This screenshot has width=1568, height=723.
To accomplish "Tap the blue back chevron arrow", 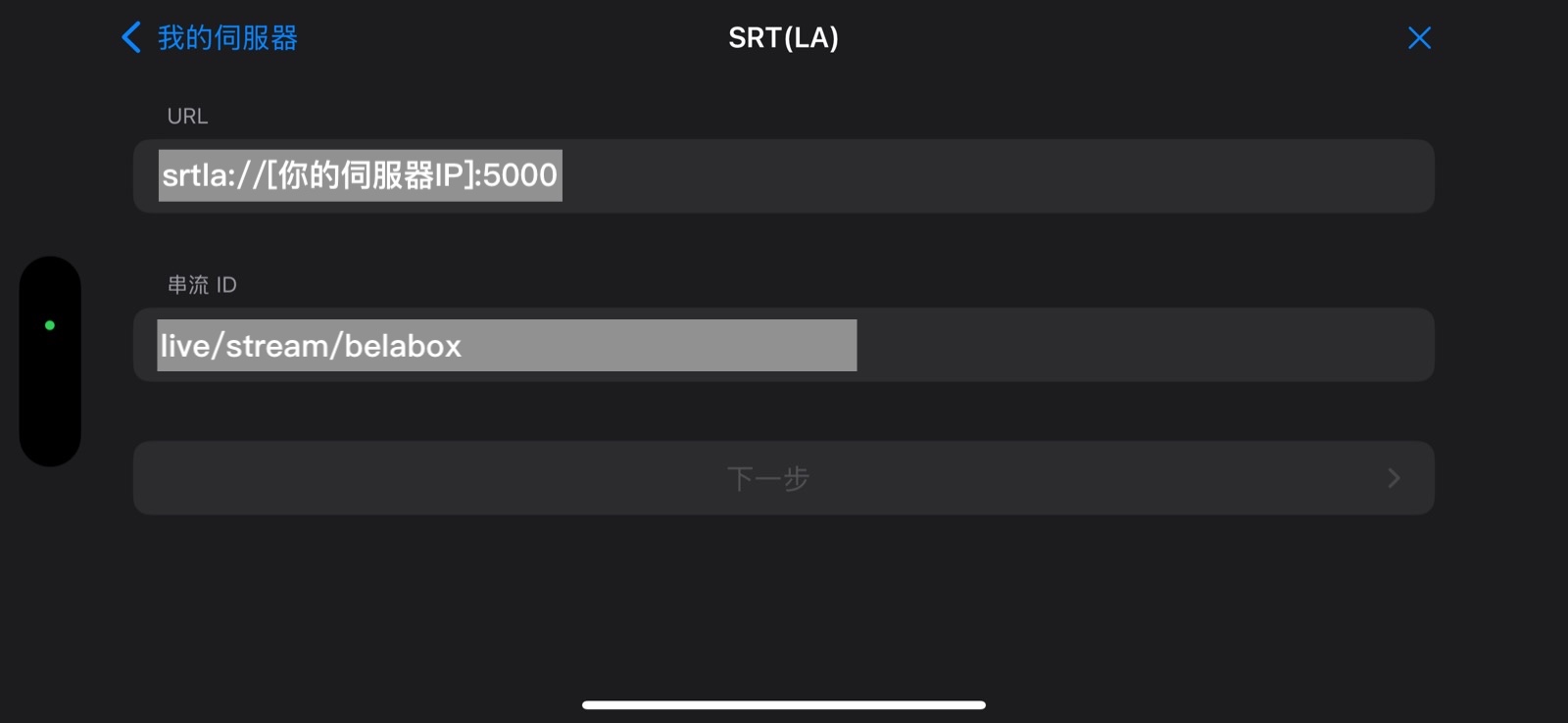I will [131, 38].
